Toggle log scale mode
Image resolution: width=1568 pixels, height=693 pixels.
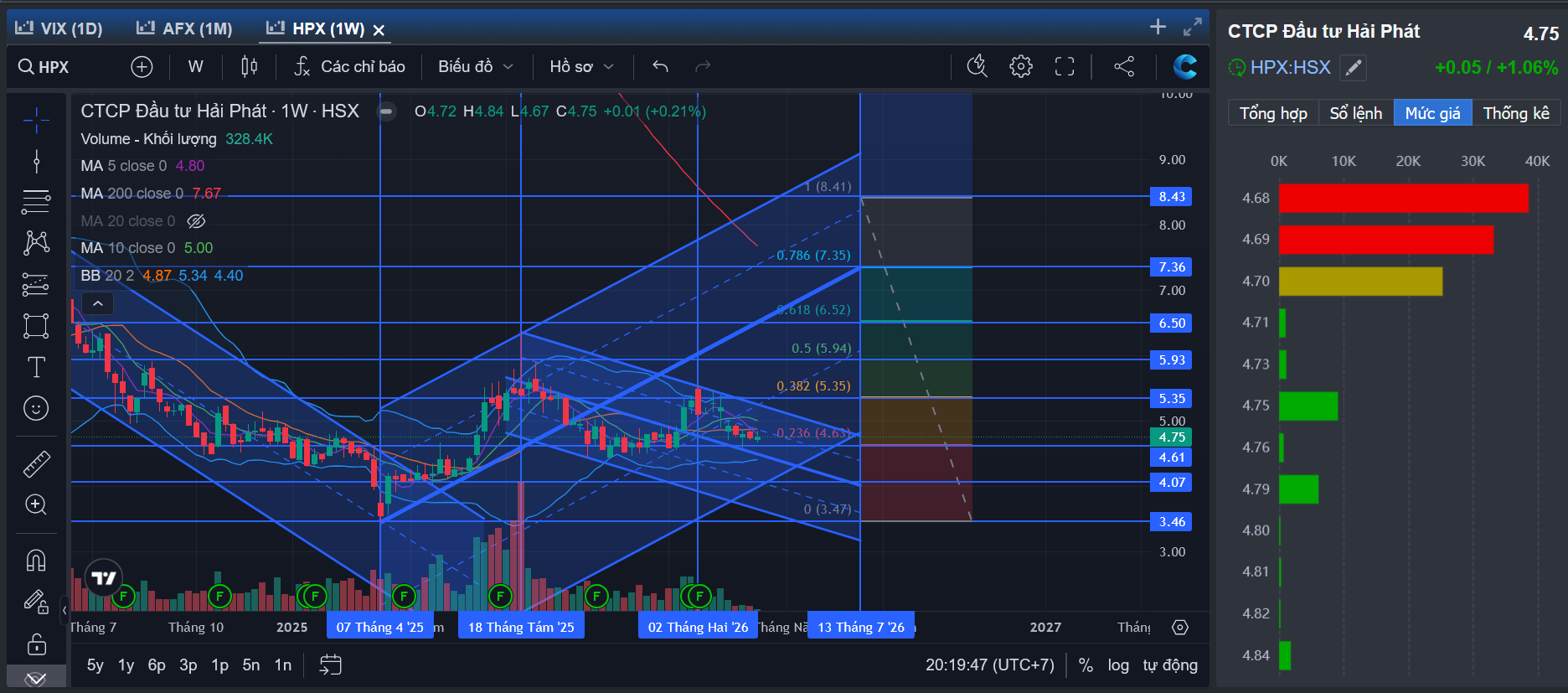point(1118,665)
